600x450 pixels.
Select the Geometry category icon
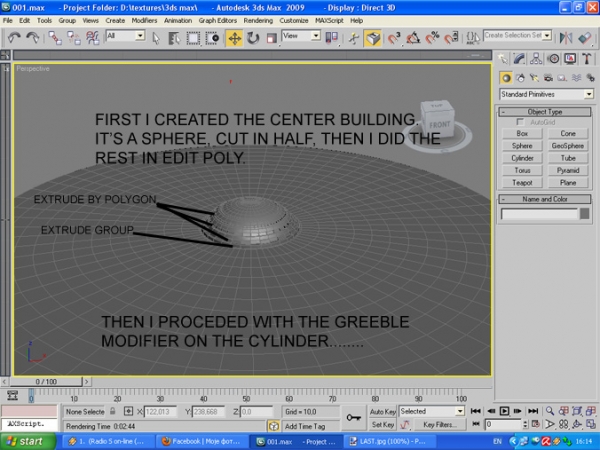click(506, 78)
